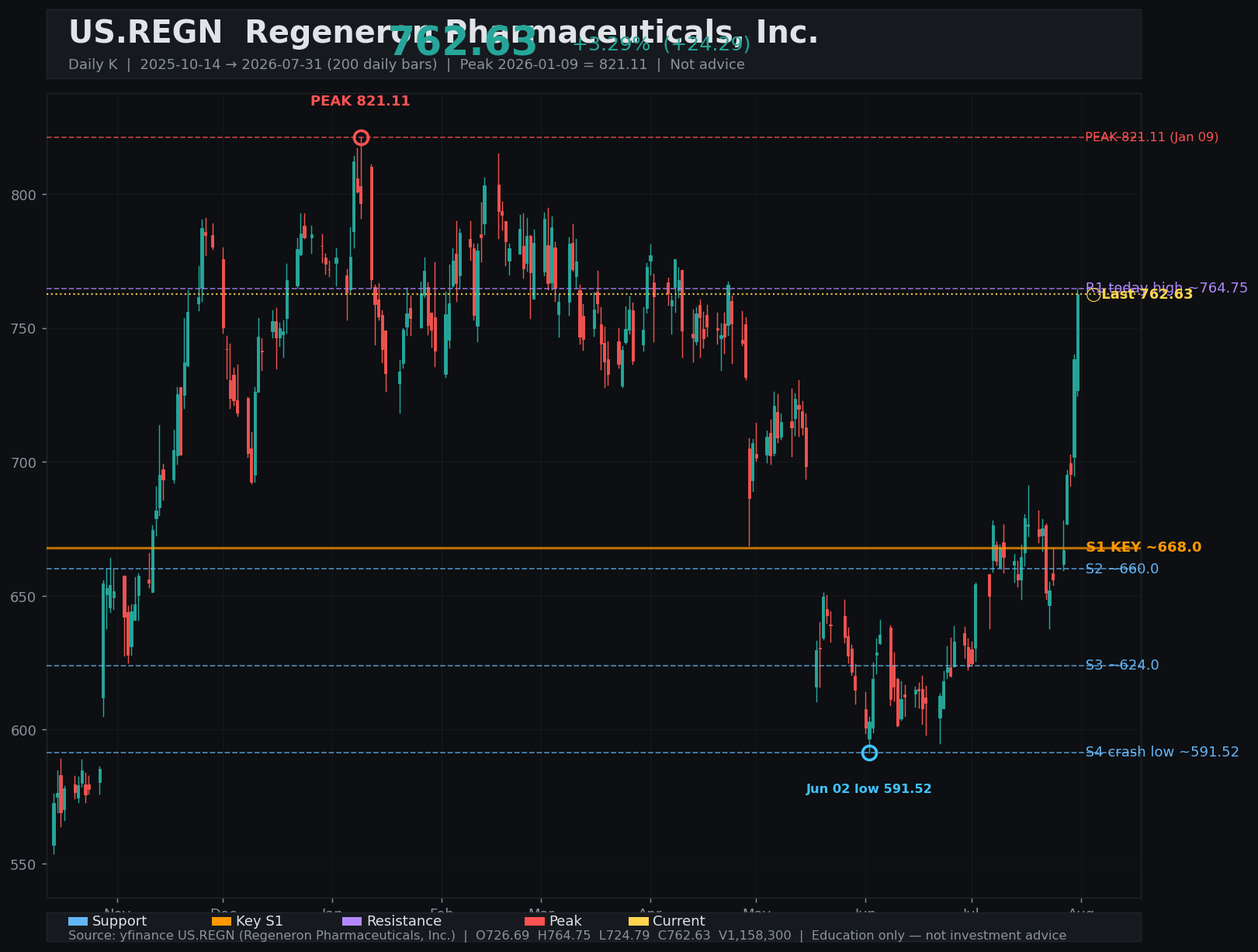Click the "S2 ~660.0" support label
1258x952 pixels.
tap(1121, 569)
